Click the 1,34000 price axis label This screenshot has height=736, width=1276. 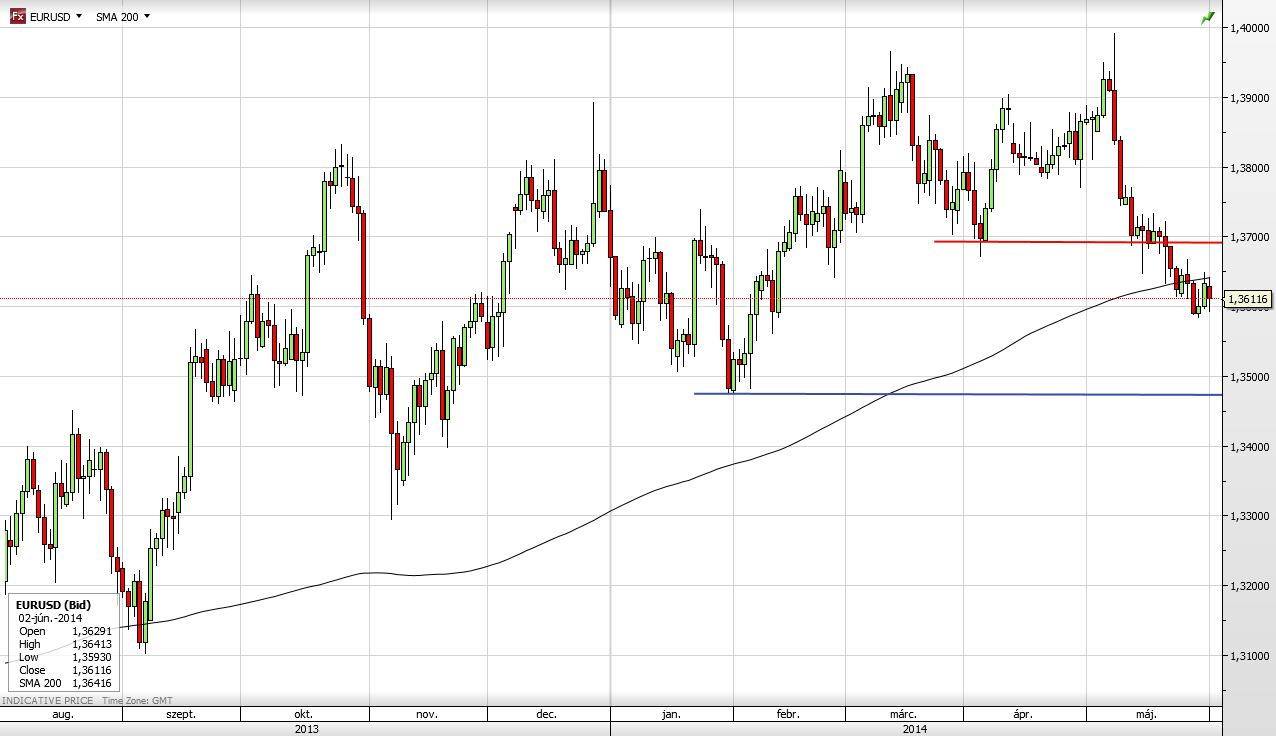1249,447
